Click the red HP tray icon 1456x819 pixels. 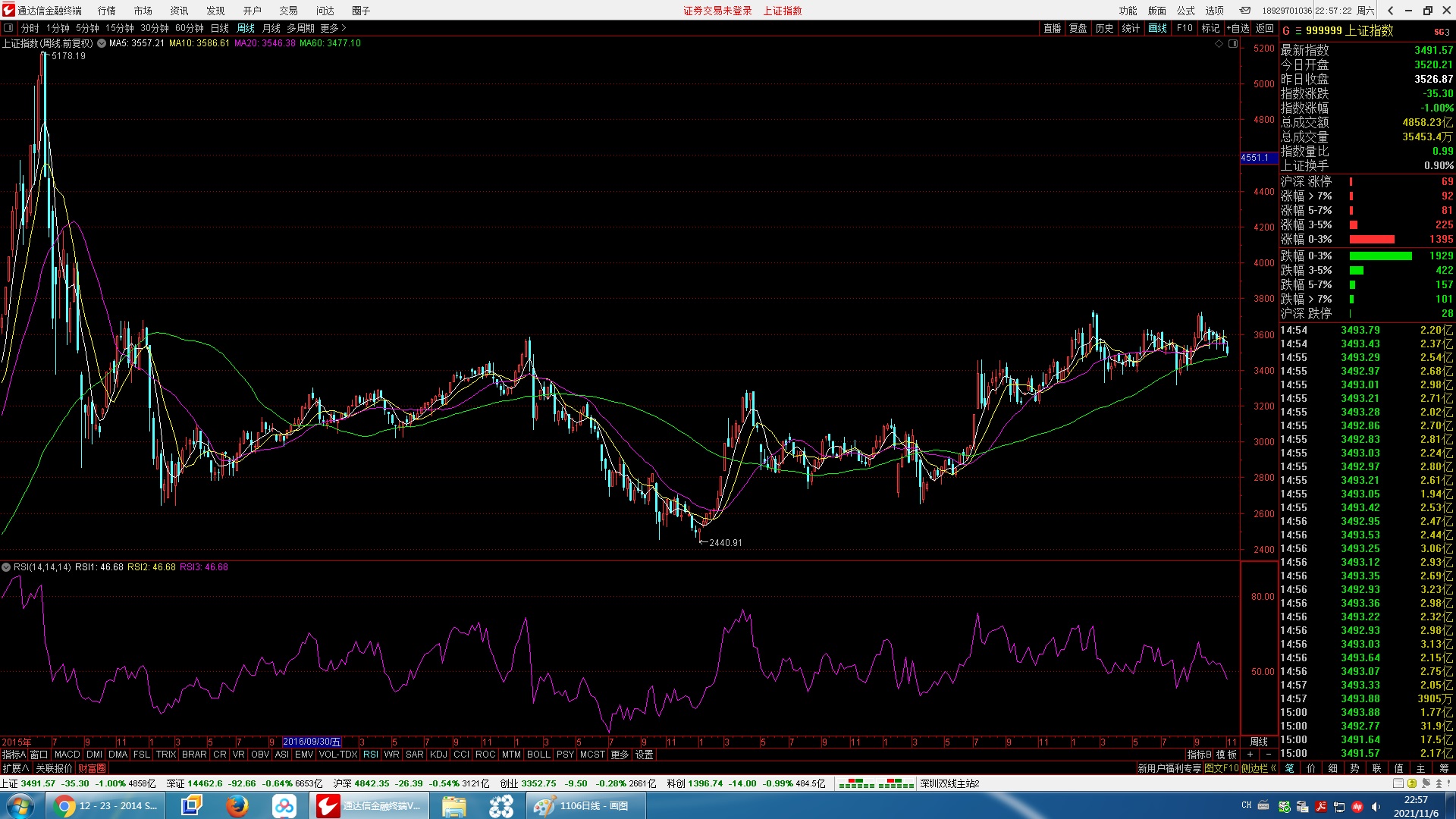(x=1357, y=807)
